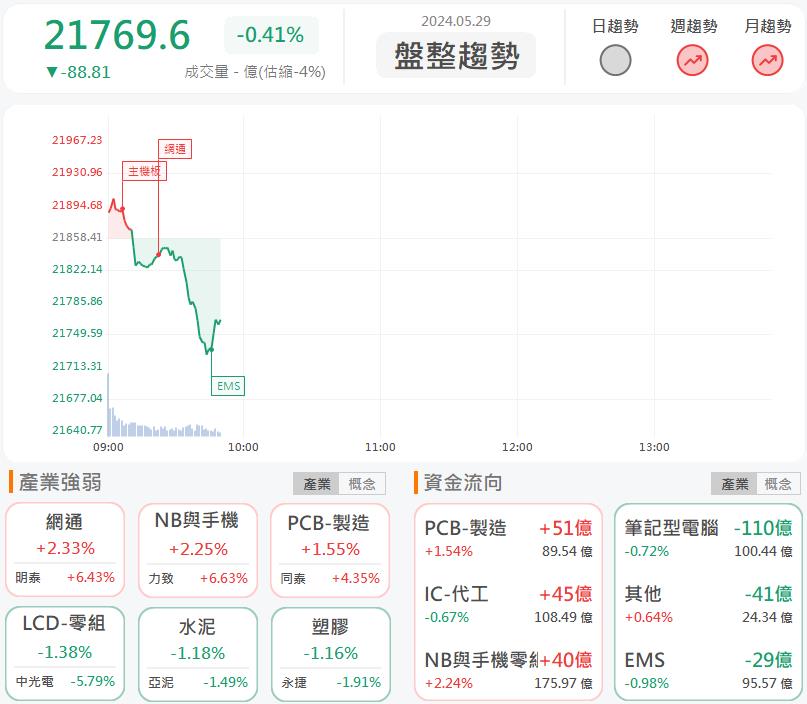This screenshot has height=704, width=807.
Task: Click the 主機板 marker label on chart
Action: click(144, 171)
